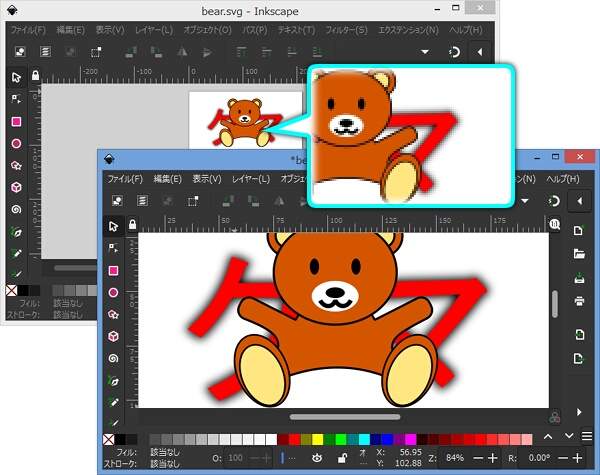Select the Ellipse tool in front window
This screenshot has height=475, width=600.
pyautogui.click(x=113, y=292)
